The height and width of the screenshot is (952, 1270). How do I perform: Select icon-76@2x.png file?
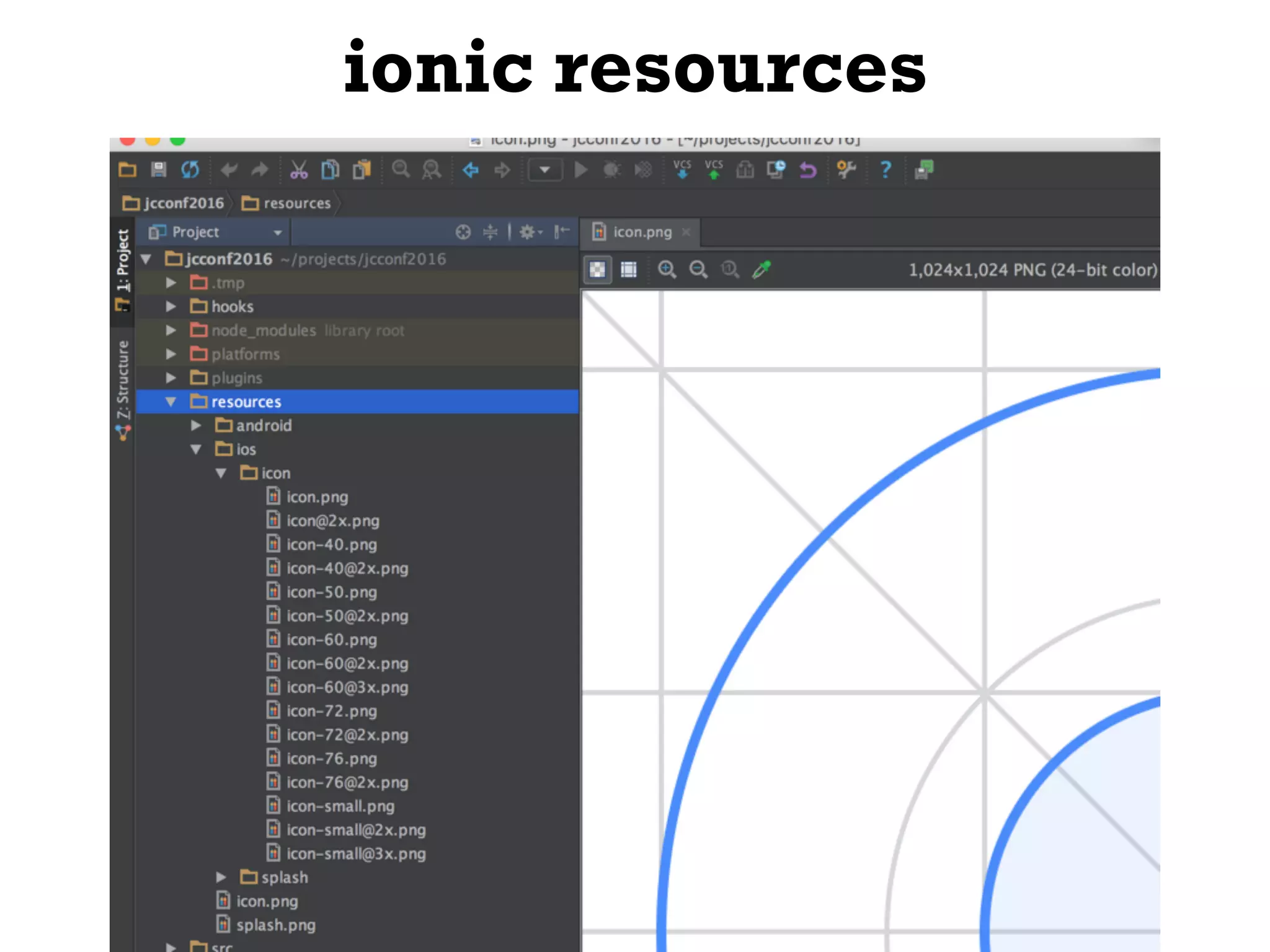[x=347, y=782]
